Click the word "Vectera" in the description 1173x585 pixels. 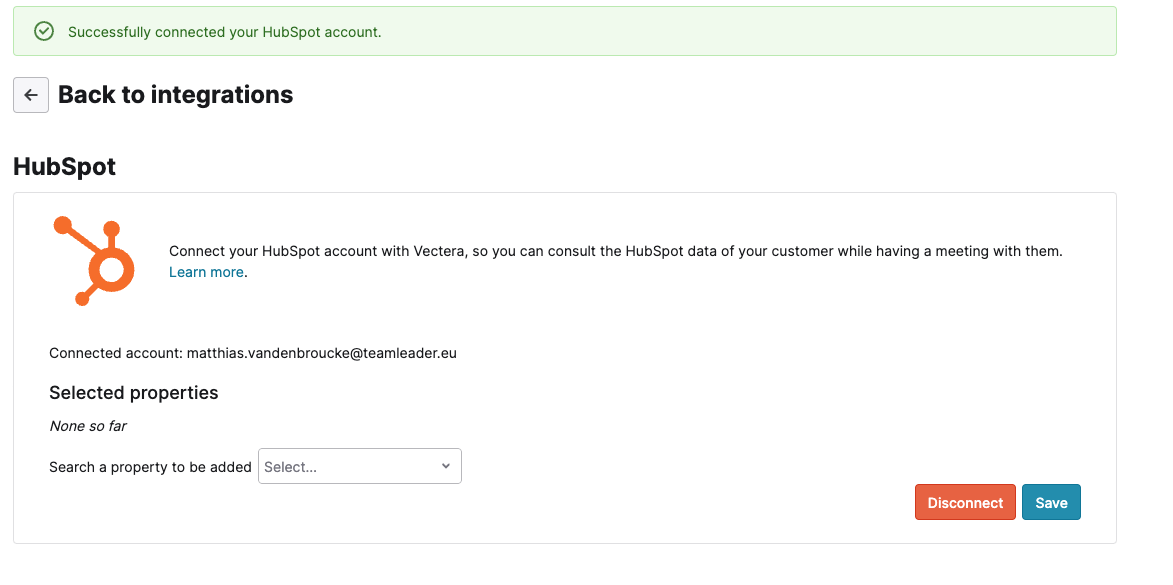click(x=440, y=252)
